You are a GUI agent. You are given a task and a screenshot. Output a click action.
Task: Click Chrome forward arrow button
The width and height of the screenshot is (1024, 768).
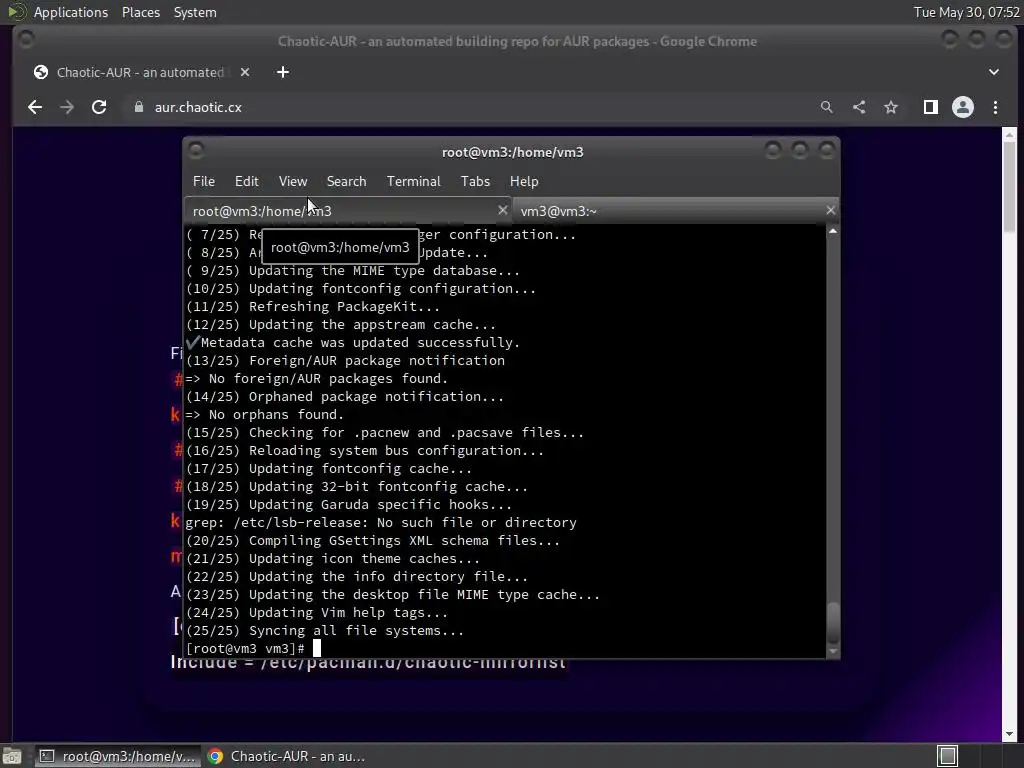point(67,107)
